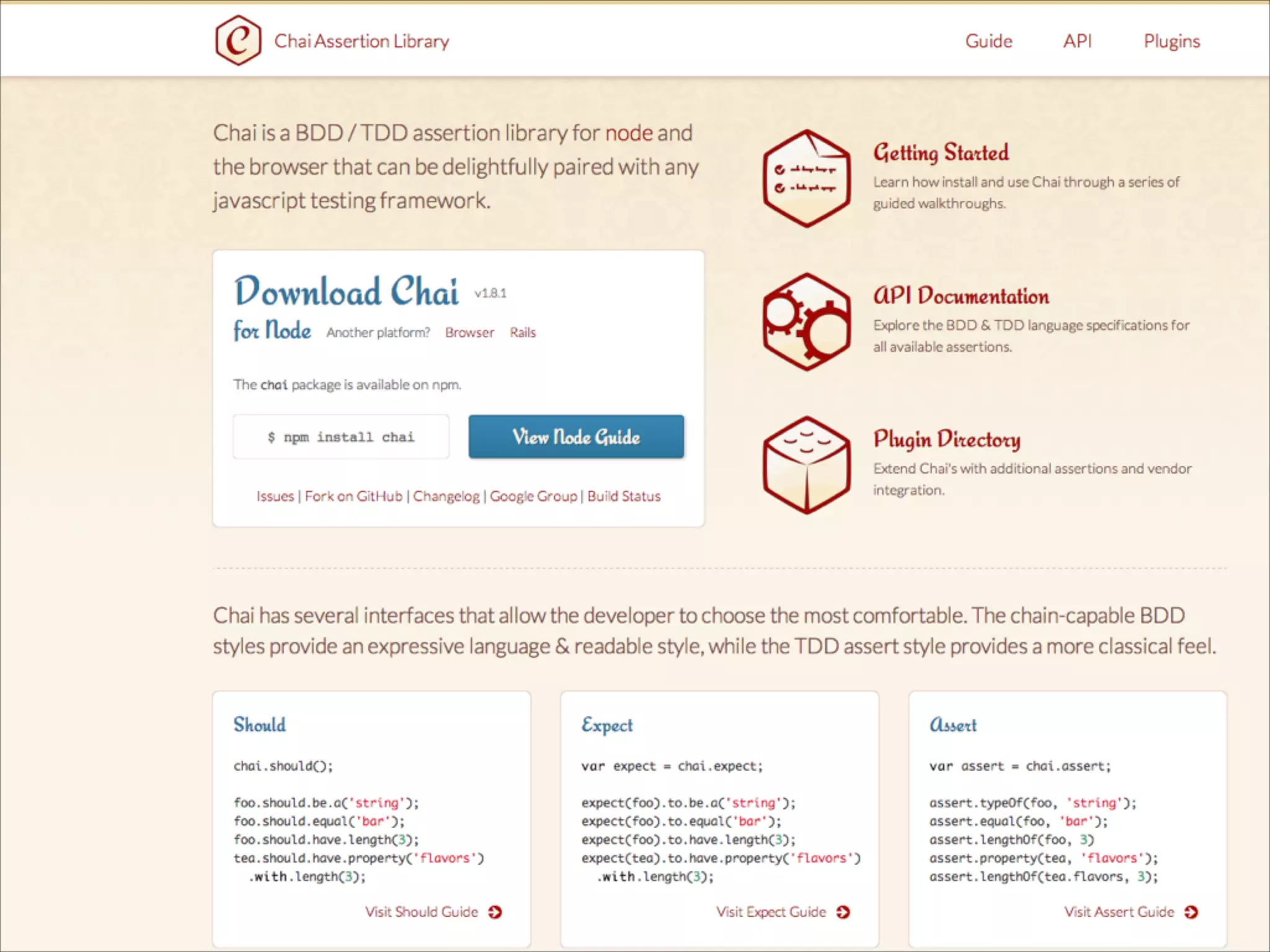Visit the Google Group link
Screen dimensions: 1270x952
533,496
